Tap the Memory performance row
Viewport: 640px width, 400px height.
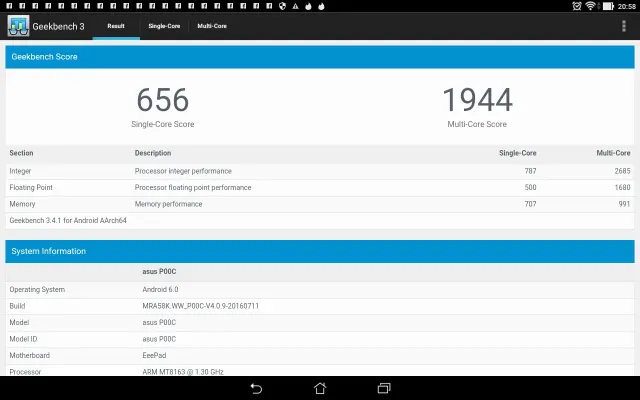[x=320, y=204]
